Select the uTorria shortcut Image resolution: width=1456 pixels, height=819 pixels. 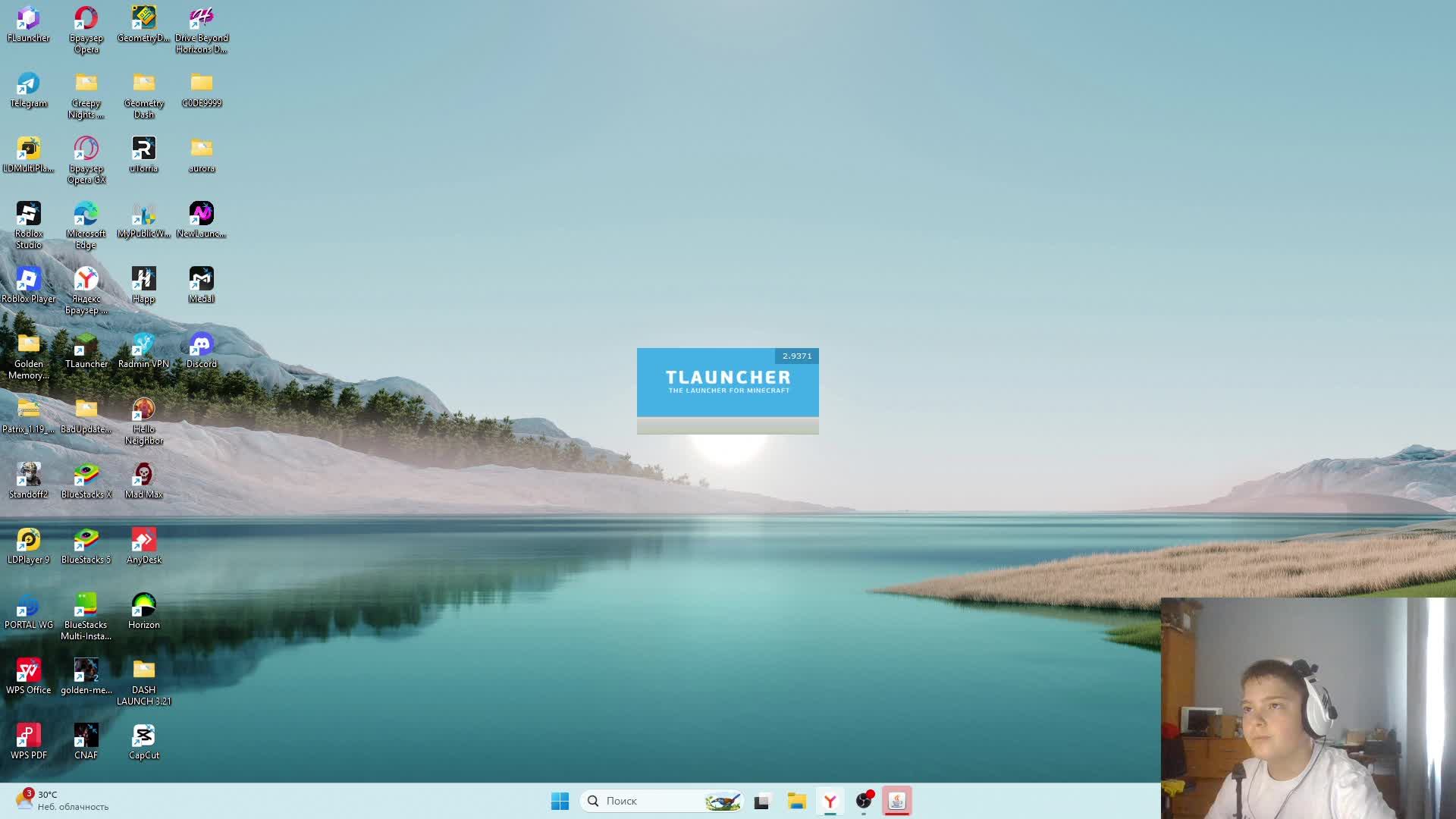(143, 155)
